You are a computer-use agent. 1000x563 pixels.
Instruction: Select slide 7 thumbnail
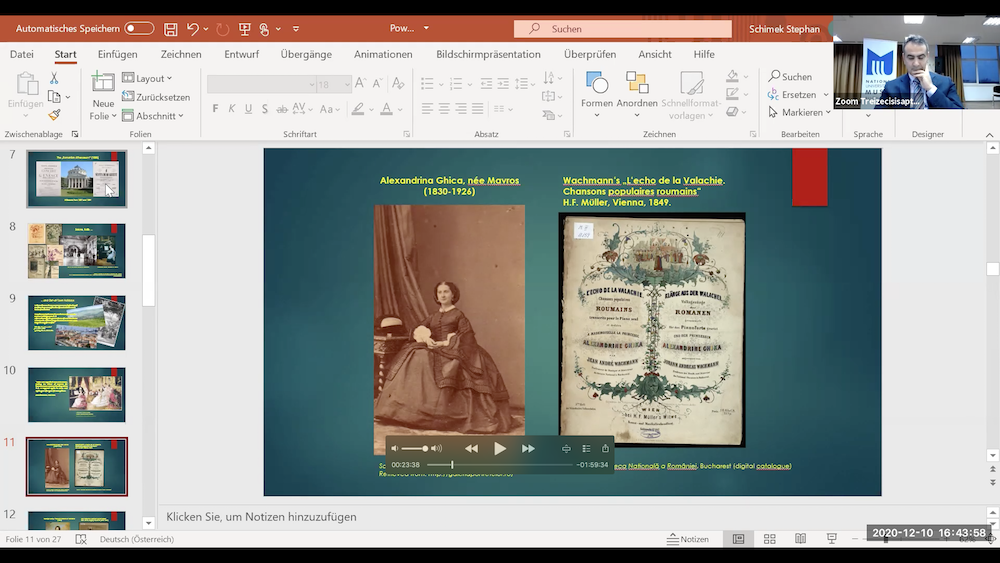(x=77, y=179)
